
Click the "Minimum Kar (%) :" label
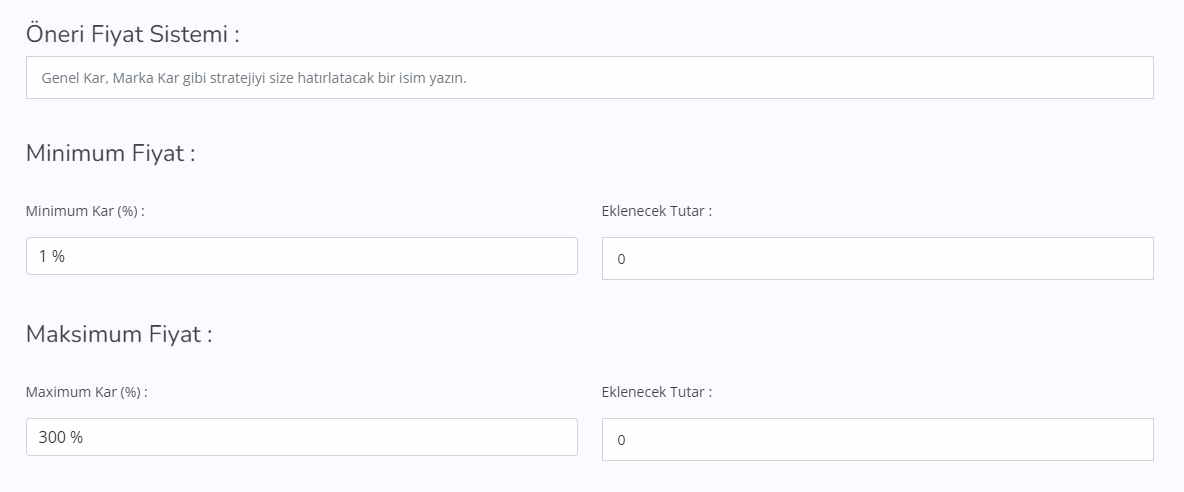(x=86, y=211)
